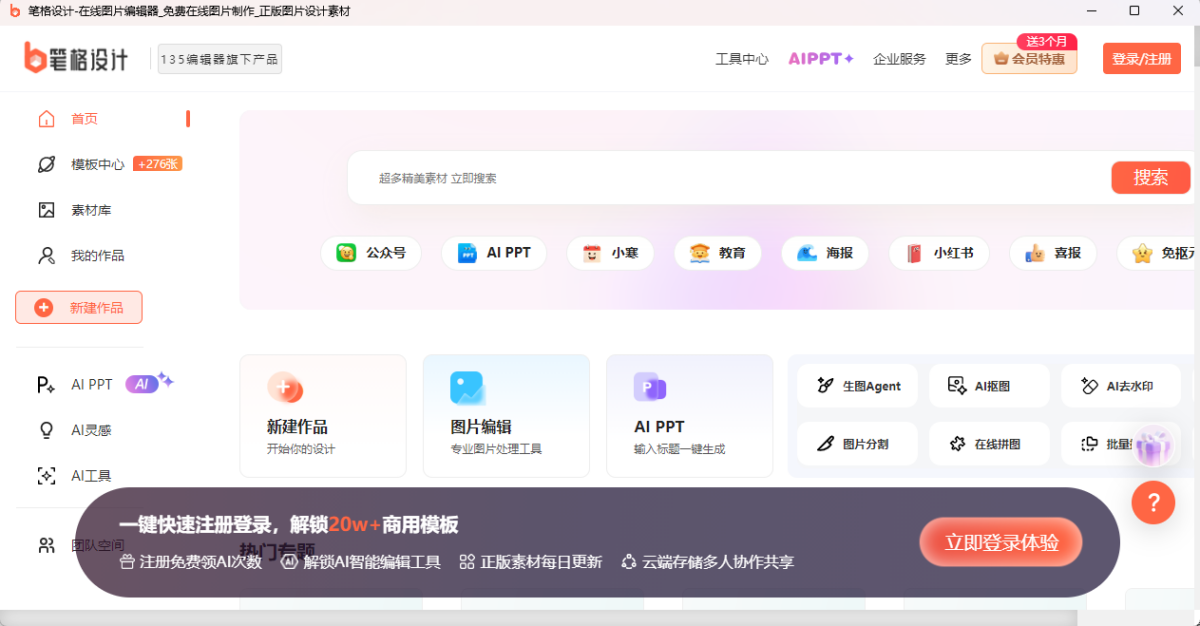Open 企业服务 in top navigation
1200x626 pixels.
click(899, 59)
